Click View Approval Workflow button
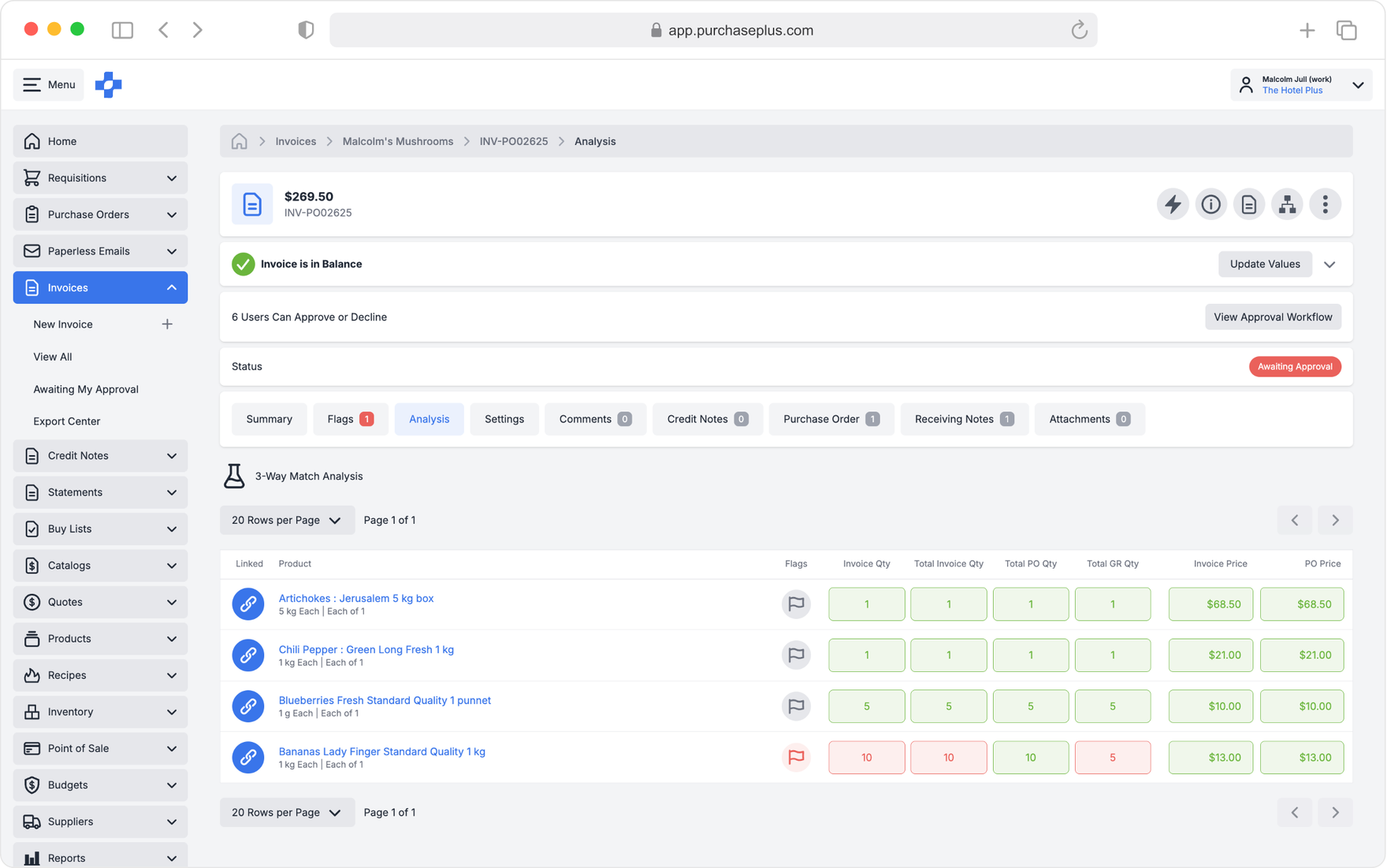This screenshot has height=868, width=1387. (1273, 317)
